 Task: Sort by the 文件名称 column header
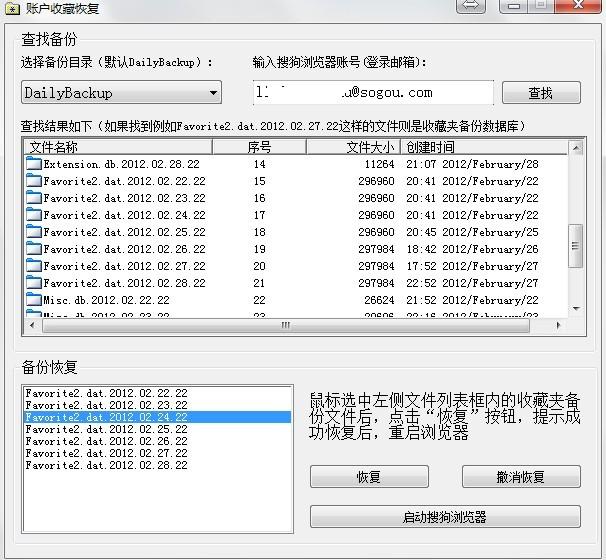pos(118,147)
